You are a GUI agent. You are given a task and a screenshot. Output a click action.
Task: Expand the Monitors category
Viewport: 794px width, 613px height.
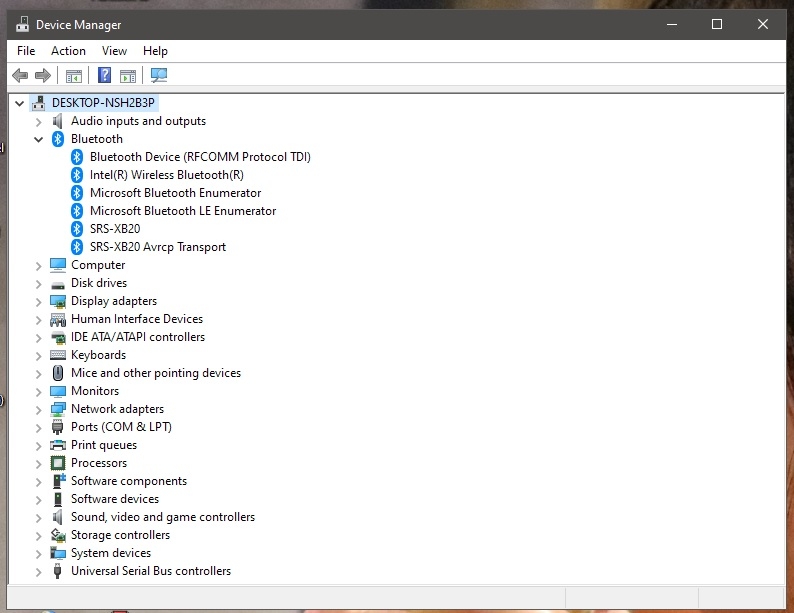(38, 392)
